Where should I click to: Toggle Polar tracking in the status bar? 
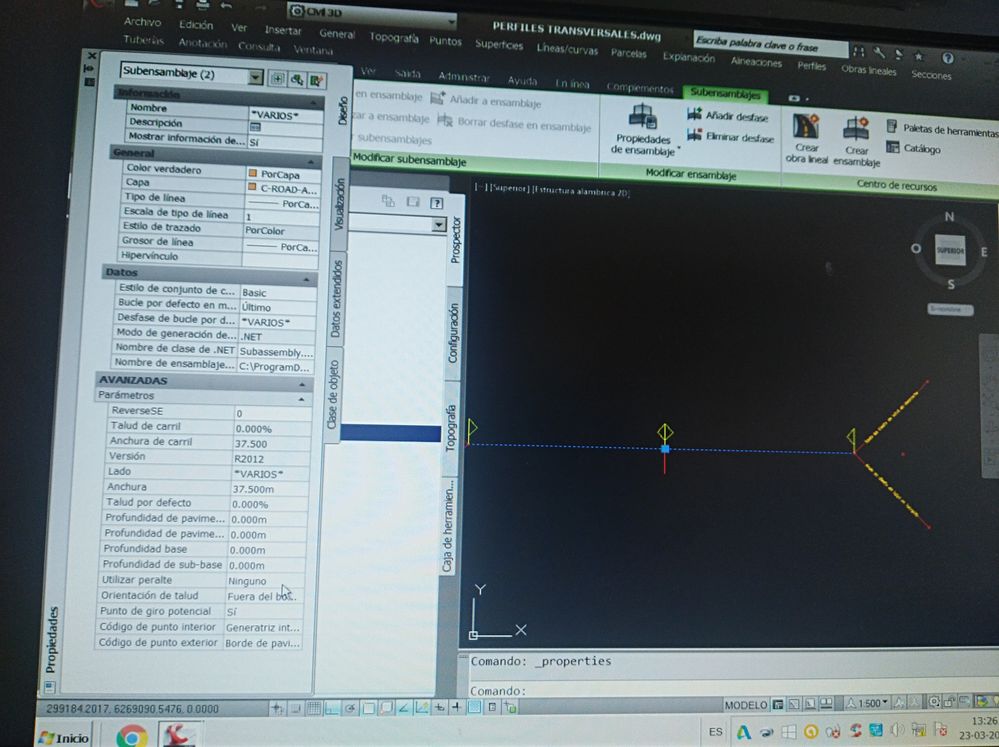click(x=350, y=707)
